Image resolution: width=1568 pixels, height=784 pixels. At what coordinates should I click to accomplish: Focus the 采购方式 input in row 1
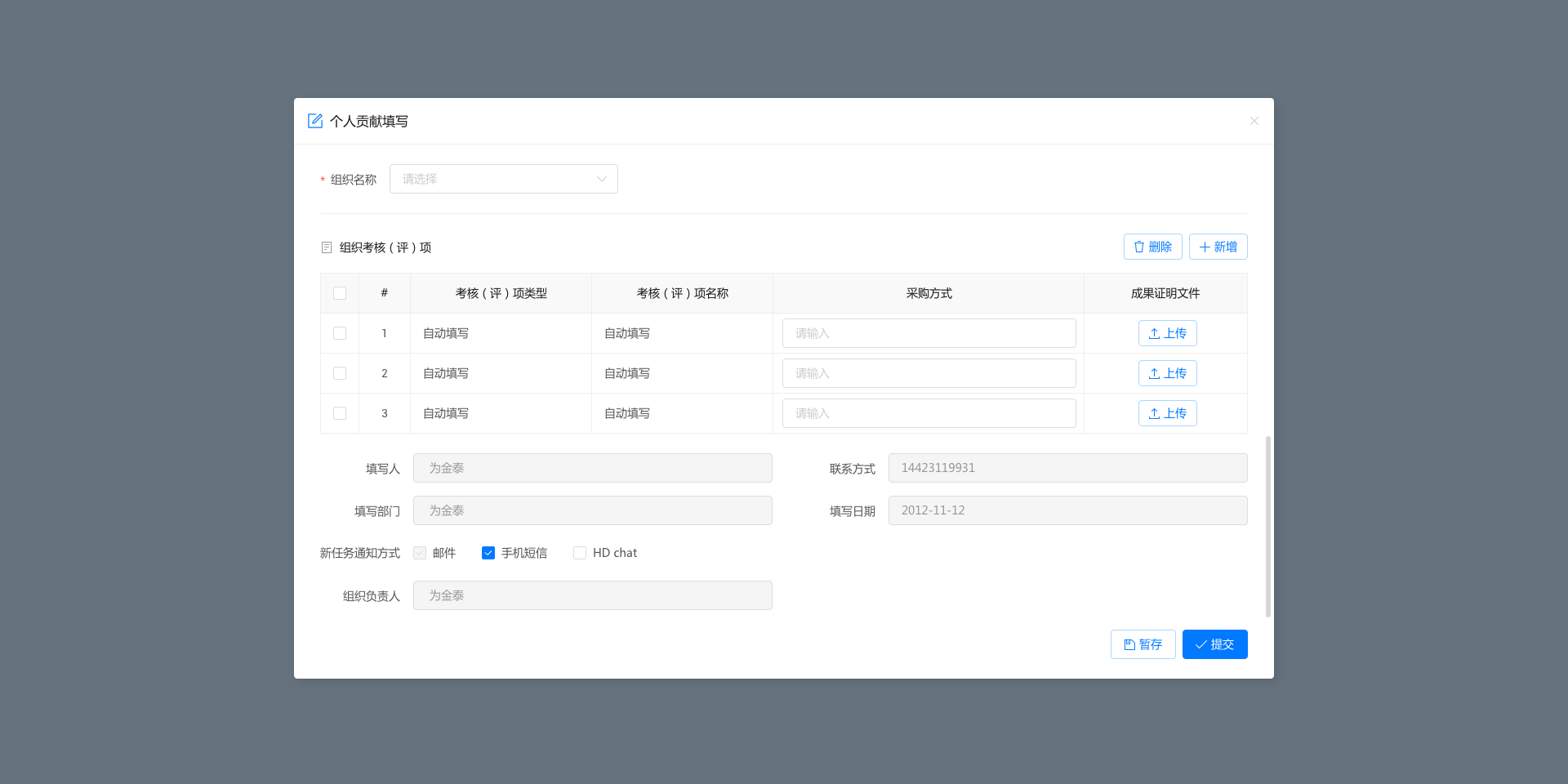coord(929,333)
